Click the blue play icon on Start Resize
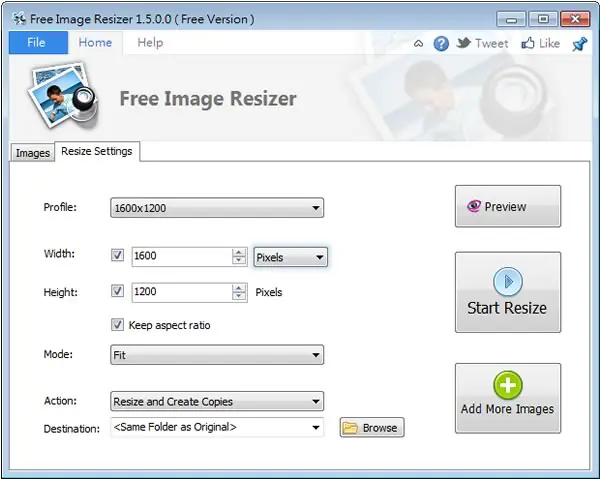This screenshot has width=600, height=479. click(508, 282)
